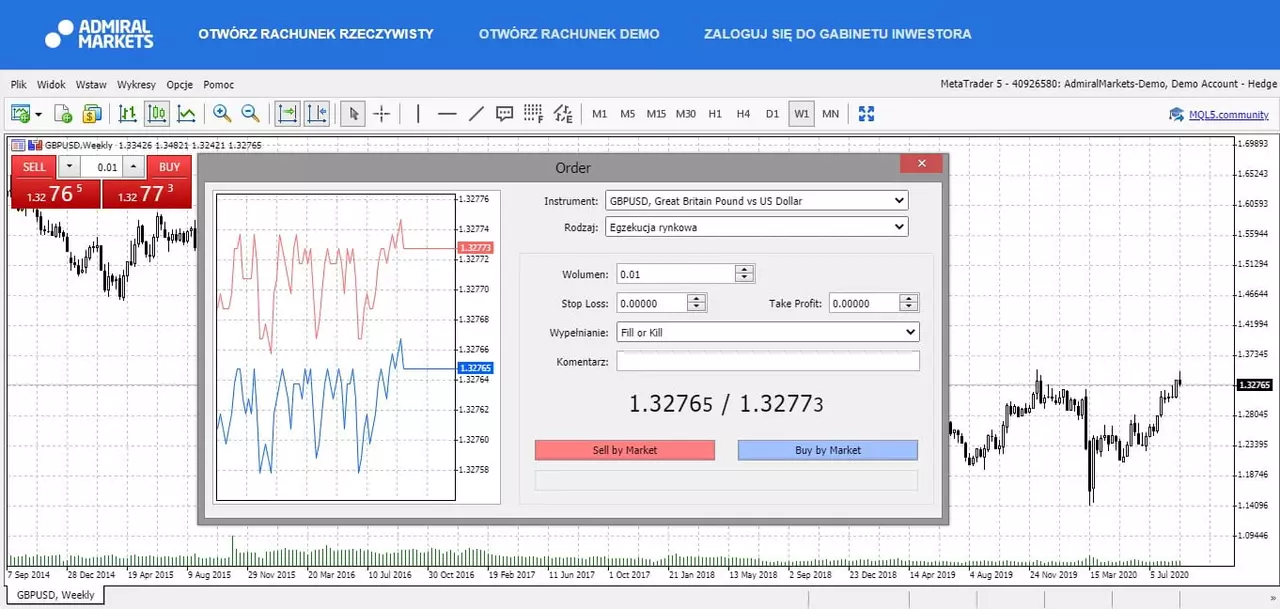Open one-click volume dropdown arrow

coord(69,167)
